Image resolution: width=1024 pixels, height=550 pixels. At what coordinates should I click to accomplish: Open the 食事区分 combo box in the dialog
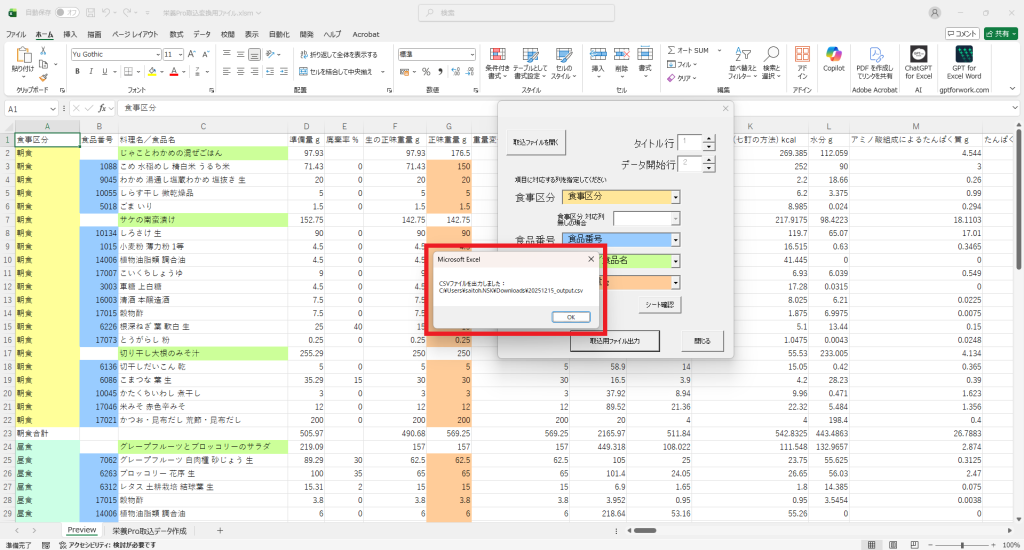coord(676,197)
